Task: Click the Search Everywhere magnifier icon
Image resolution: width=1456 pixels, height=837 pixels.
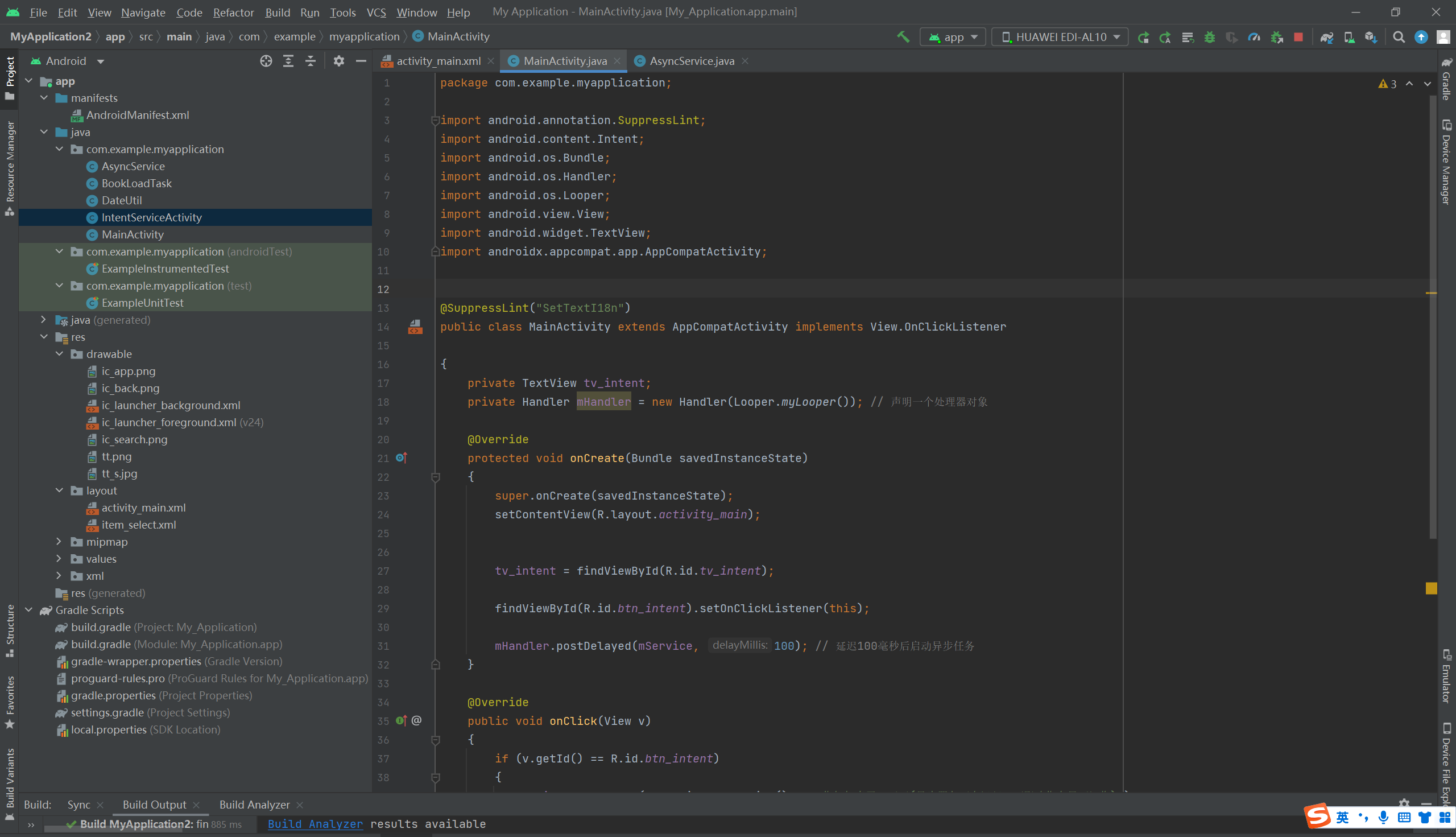Action: [1399, 37]
